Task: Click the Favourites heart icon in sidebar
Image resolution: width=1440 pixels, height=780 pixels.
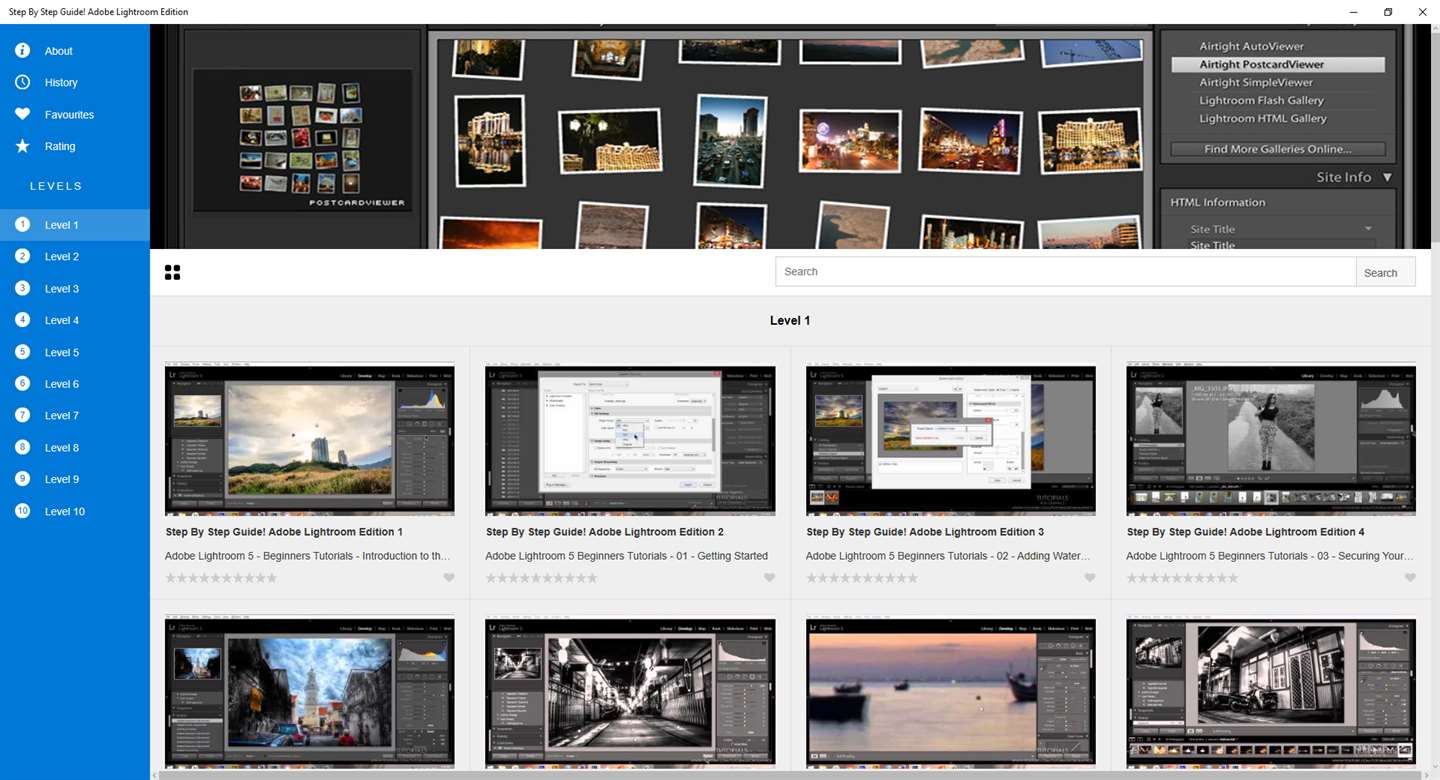Action: (x=23, y=115)
